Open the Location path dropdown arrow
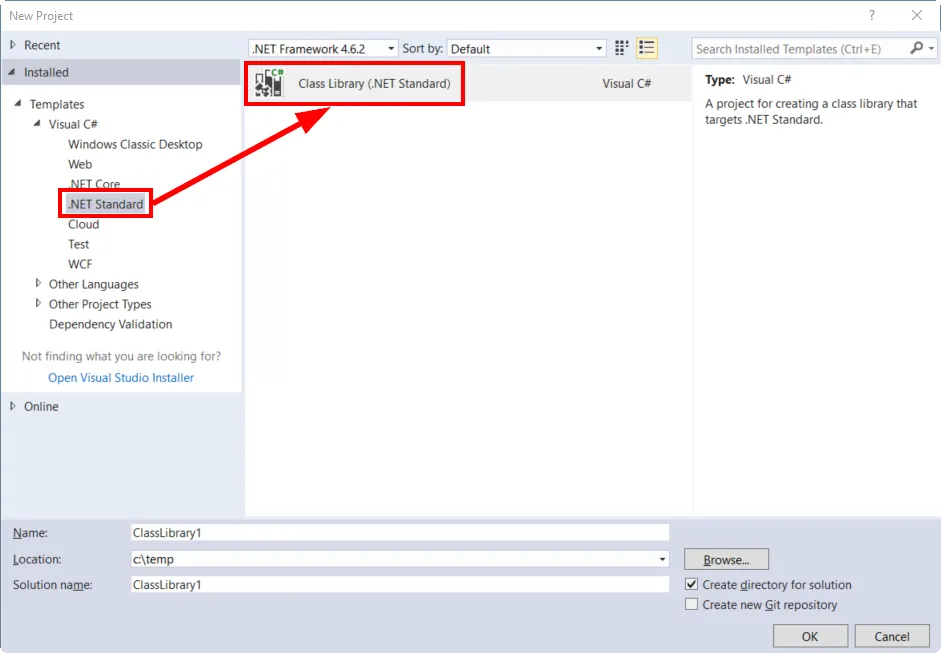Screen dimensions: 941x653 pyautogui.click(x=662, y=559)
